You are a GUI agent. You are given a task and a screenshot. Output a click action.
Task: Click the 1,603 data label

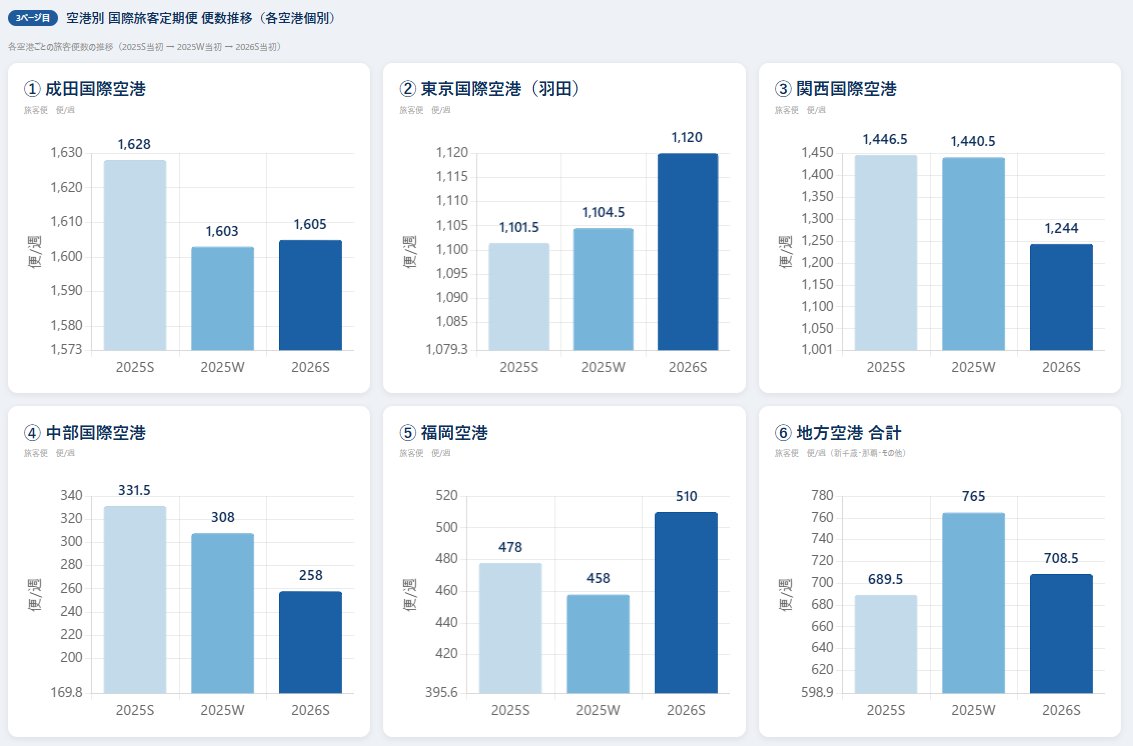coord(222,231)
